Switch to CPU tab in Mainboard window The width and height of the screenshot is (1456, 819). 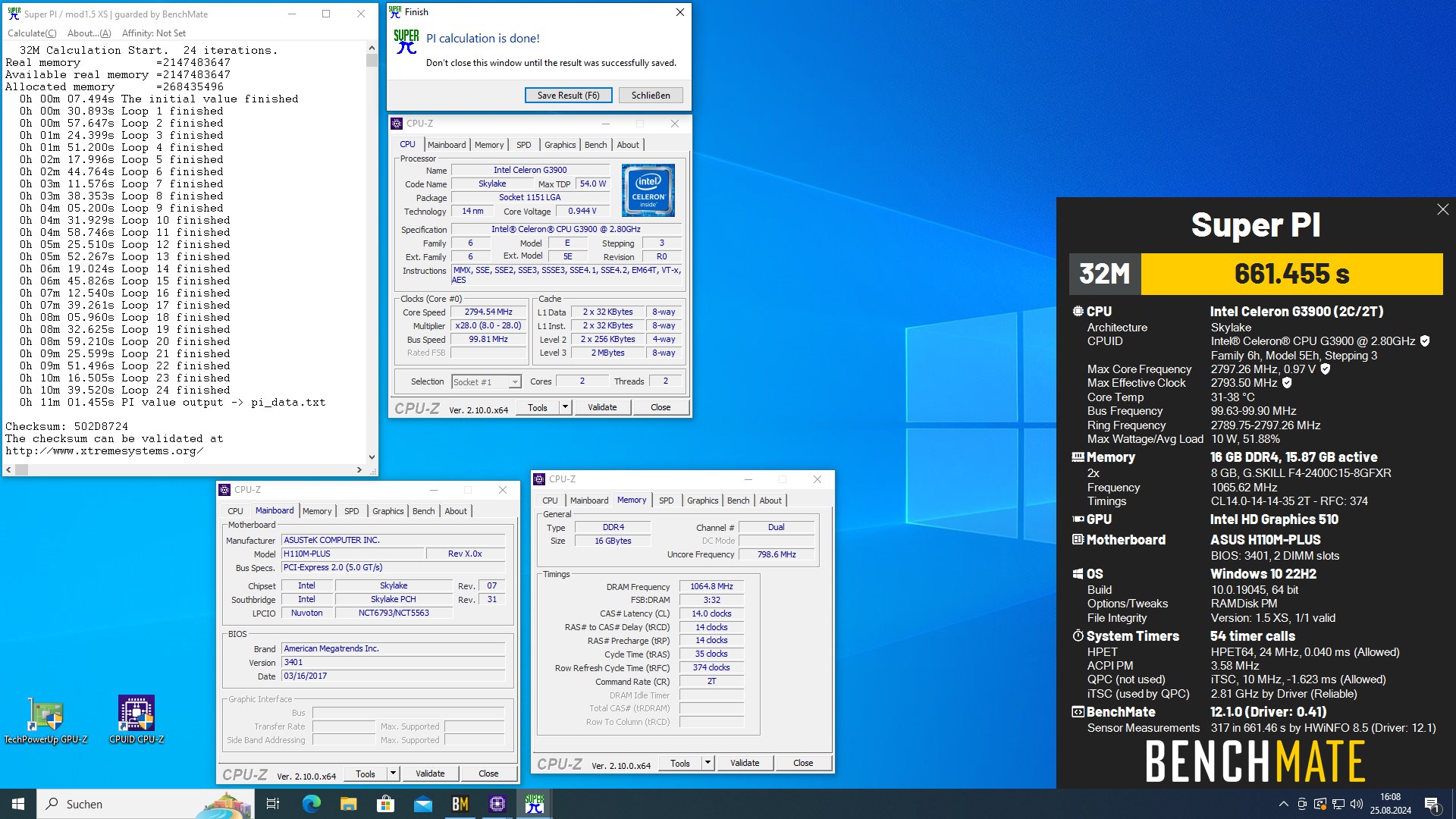(x=236, y=511)
